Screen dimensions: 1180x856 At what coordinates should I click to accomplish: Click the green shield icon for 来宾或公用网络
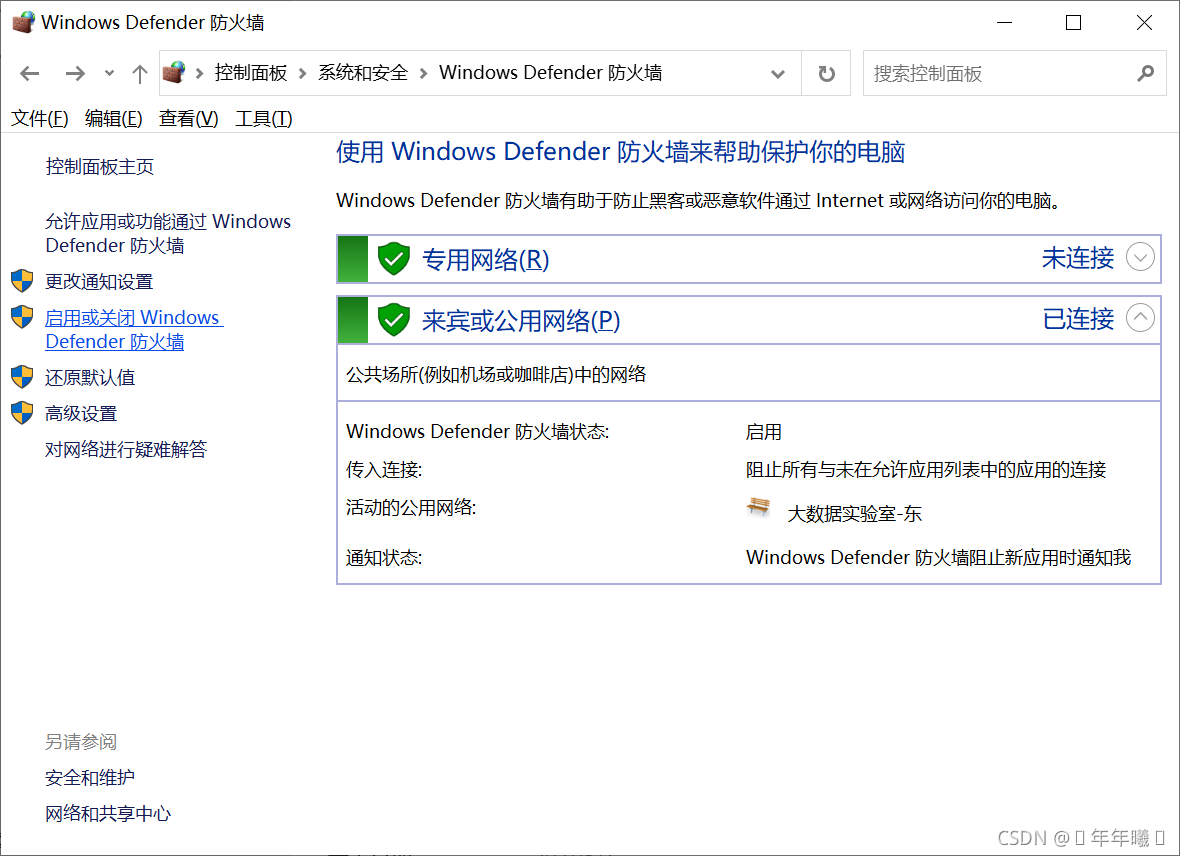click(393, 319)
